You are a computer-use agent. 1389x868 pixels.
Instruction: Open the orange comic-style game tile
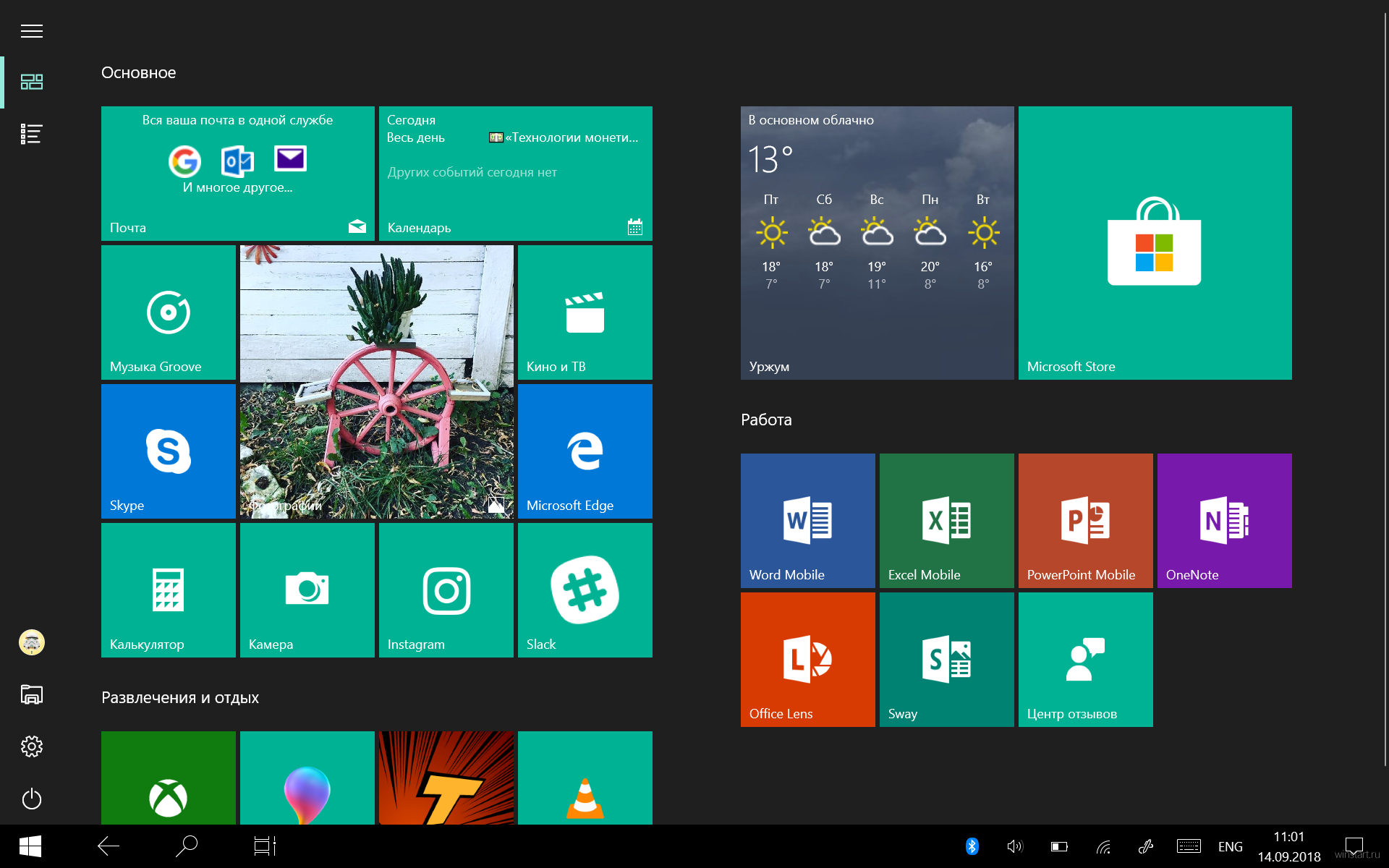click(x=446, y=778)
